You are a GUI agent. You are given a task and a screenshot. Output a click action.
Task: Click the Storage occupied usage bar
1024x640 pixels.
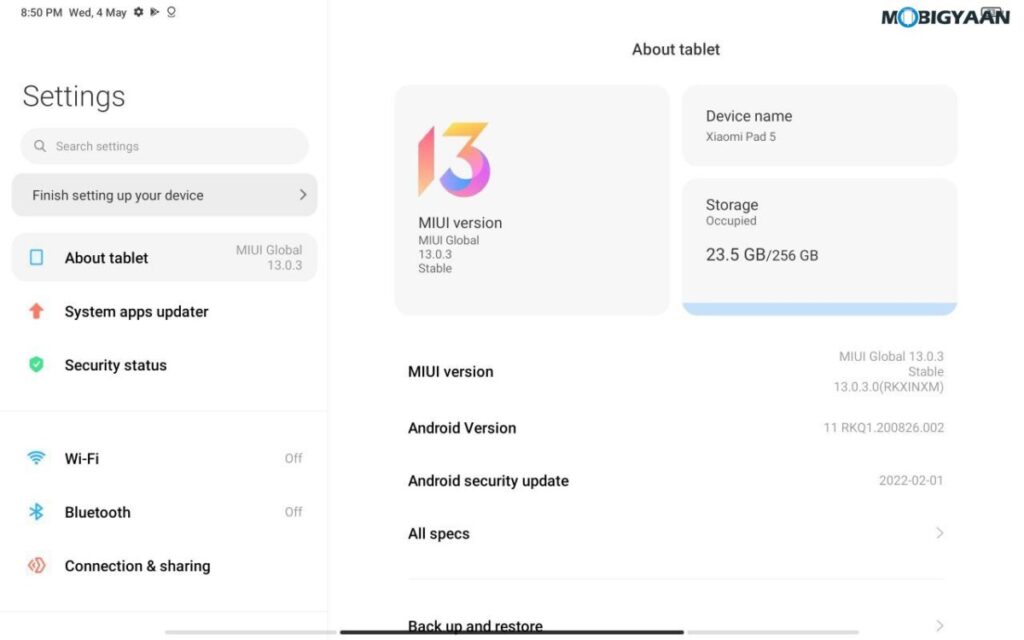[819, 309]
